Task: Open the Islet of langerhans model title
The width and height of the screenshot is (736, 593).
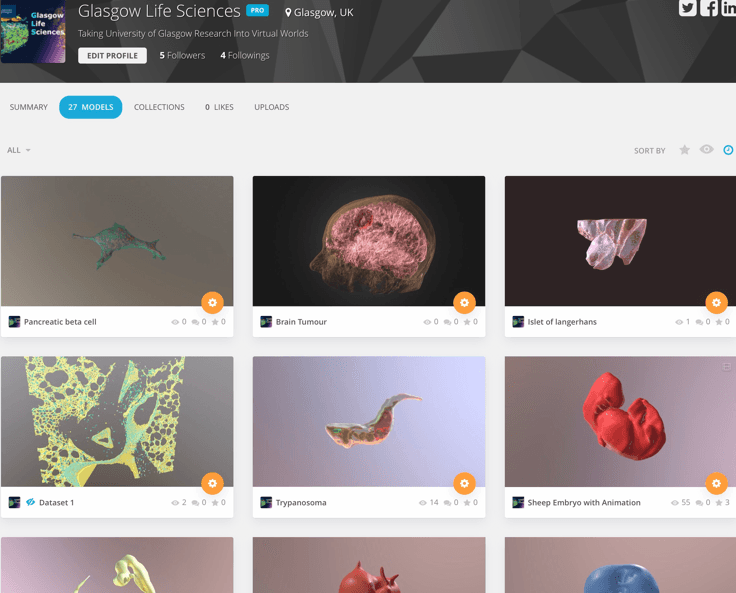Action: [x=562, y=322]
